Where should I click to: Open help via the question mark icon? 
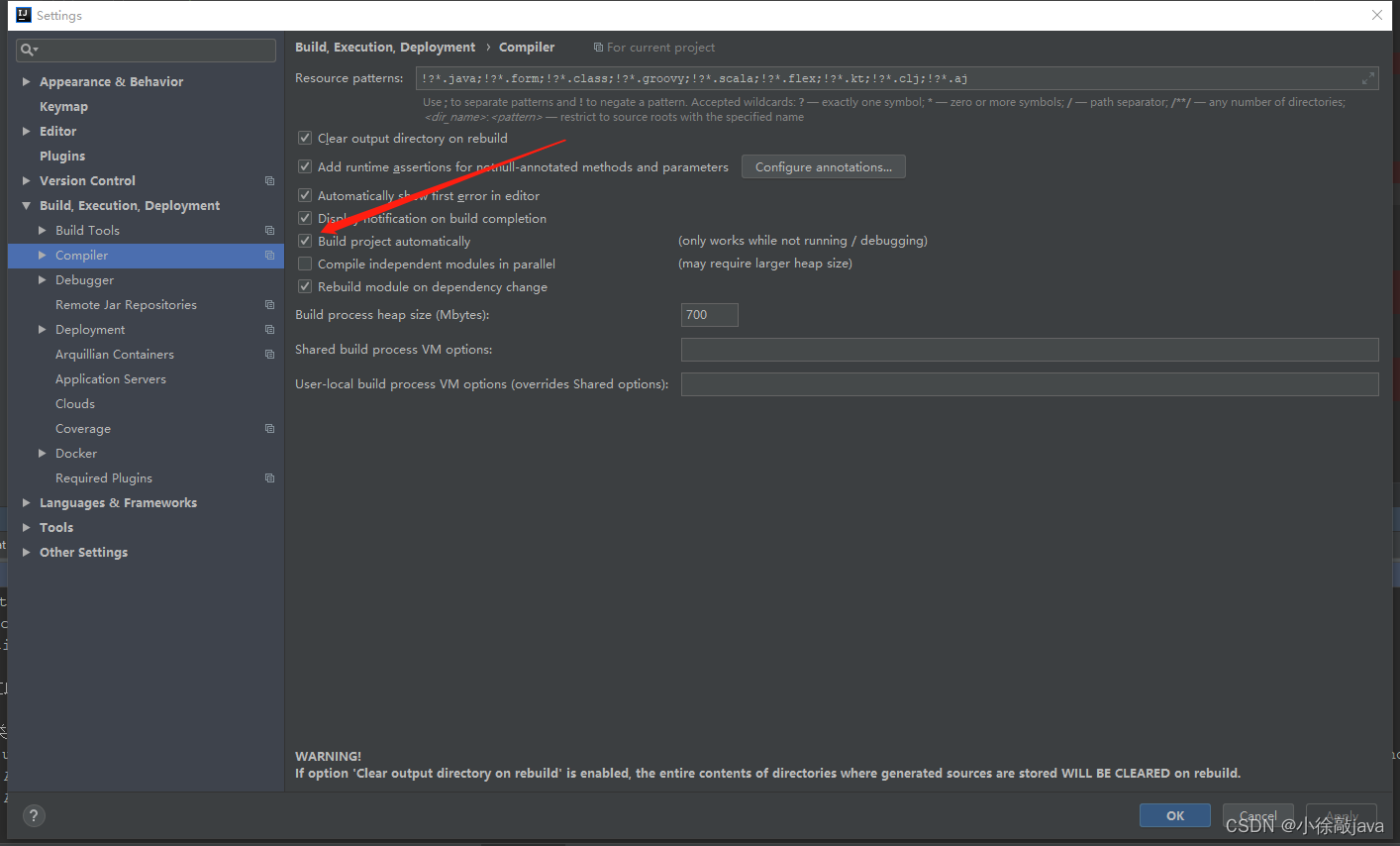tap(34, 815)
